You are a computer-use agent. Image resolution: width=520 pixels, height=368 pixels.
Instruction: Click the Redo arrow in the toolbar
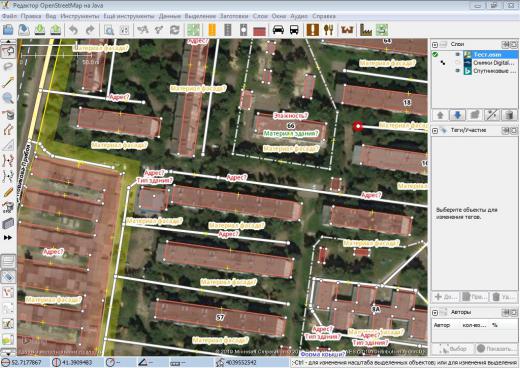[90, 30]
